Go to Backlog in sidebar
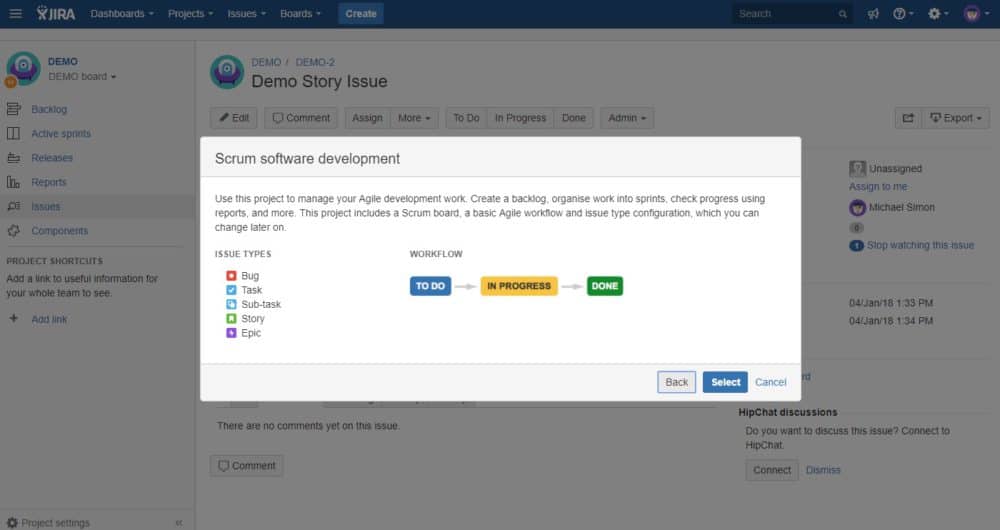This screenshot has height=530, width=1000. pos(49,109)
